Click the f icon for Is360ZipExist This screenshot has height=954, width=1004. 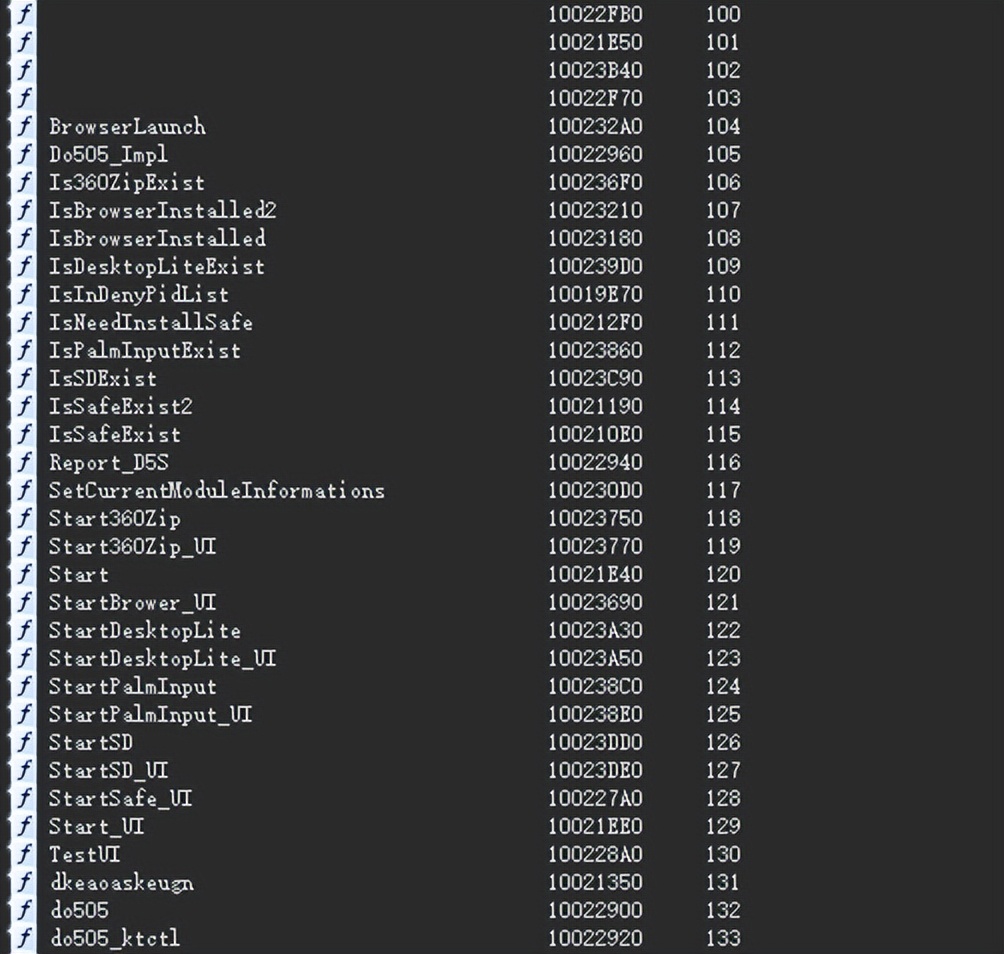tap(24, 182)
